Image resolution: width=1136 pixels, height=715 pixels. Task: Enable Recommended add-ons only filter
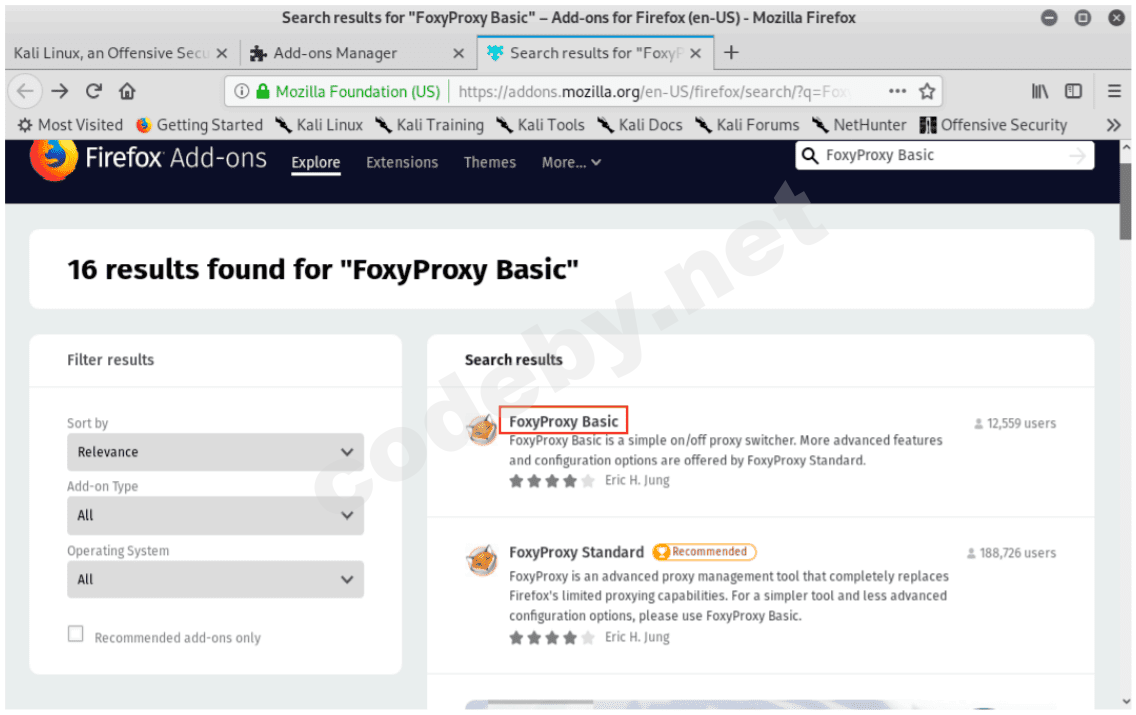(x=75, y=634)
